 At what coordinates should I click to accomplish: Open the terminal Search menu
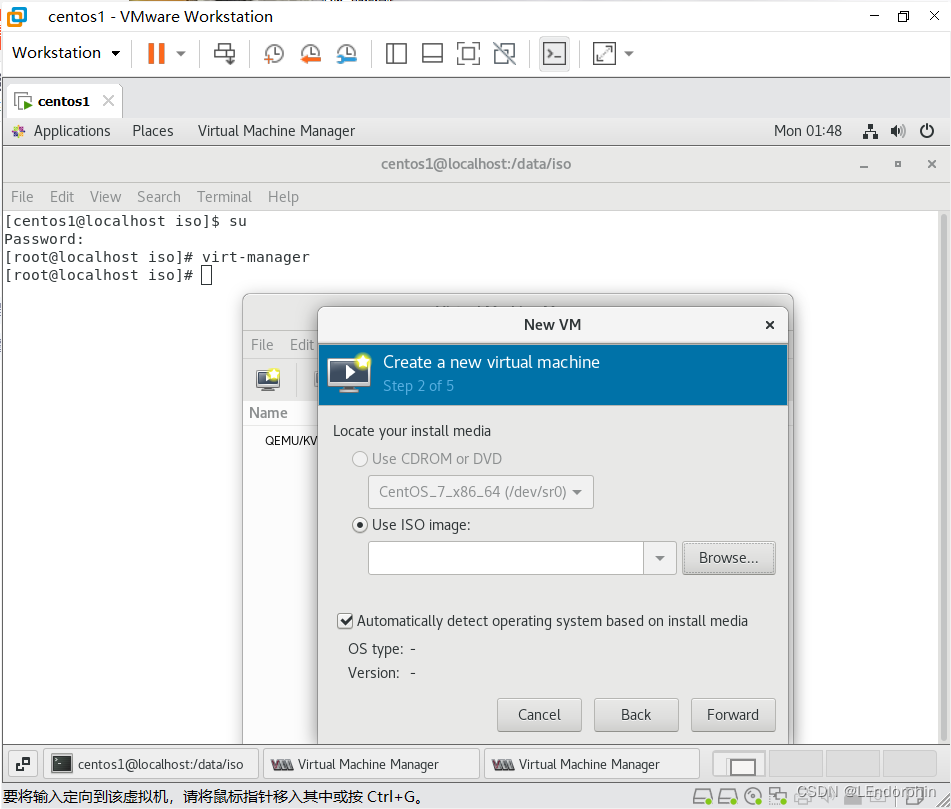coord(159,197)
